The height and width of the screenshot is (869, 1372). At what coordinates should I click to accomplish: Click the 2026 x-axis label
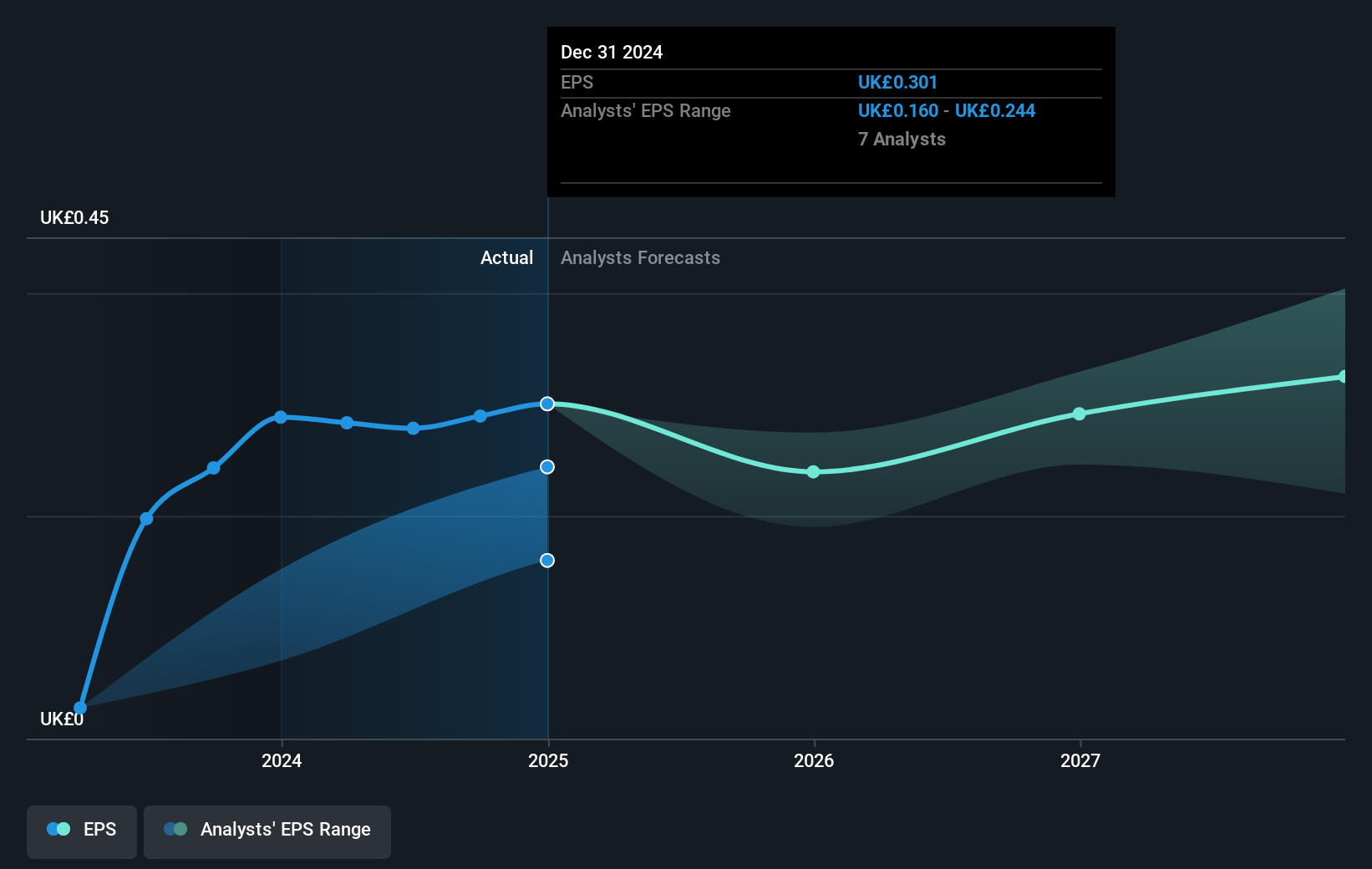[x=814, y=760]
